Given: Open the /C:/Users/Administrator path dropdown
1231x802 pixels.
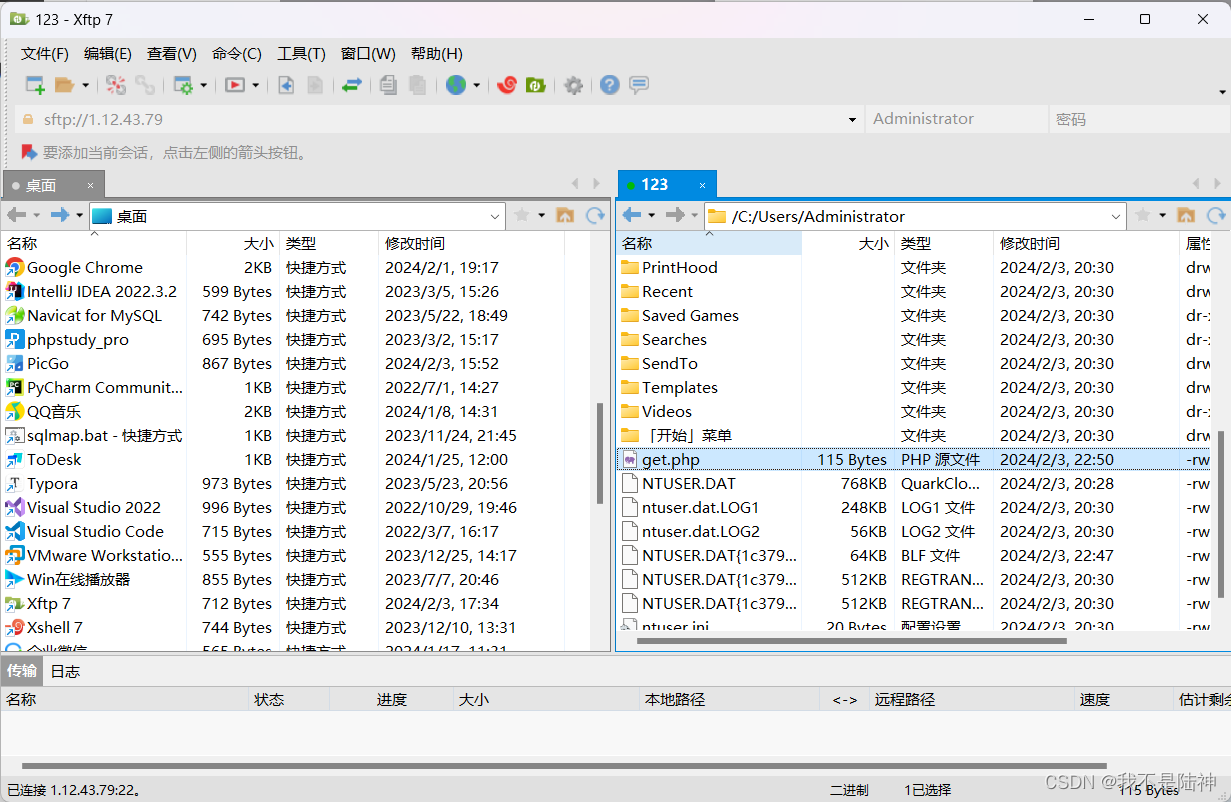Looking at the screenshot, I should 1116,216.
